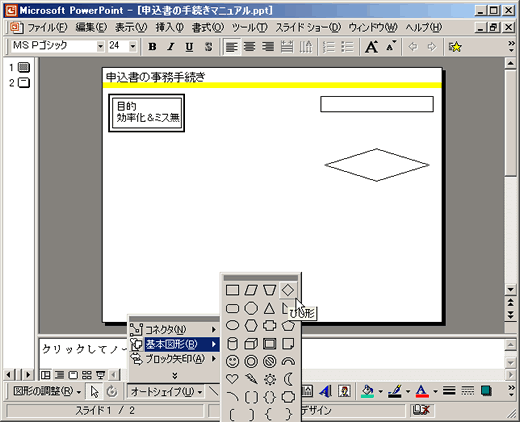This screenshot has width=520, height=422.
Task: Toggle text Shadow formatting
Action: [208, 47]
